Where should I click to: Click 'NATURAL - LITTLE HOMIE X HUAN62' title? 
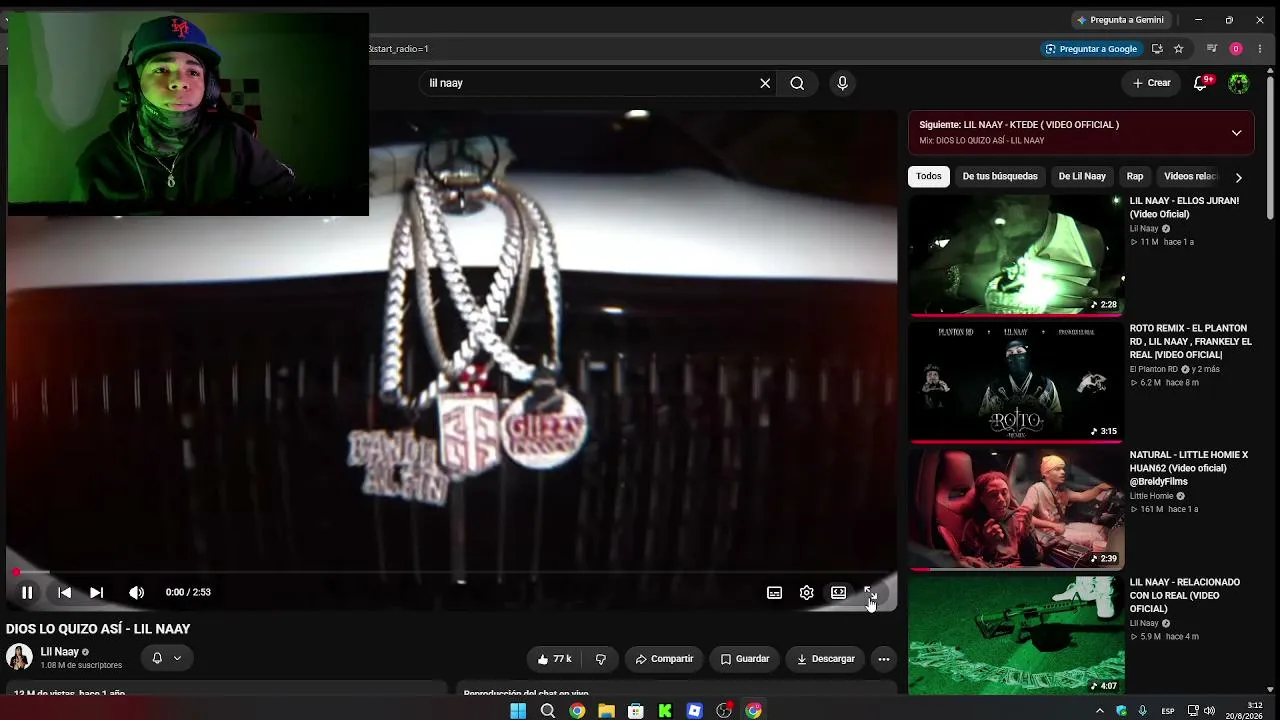pyautogui.click(x=1189, y=468)
